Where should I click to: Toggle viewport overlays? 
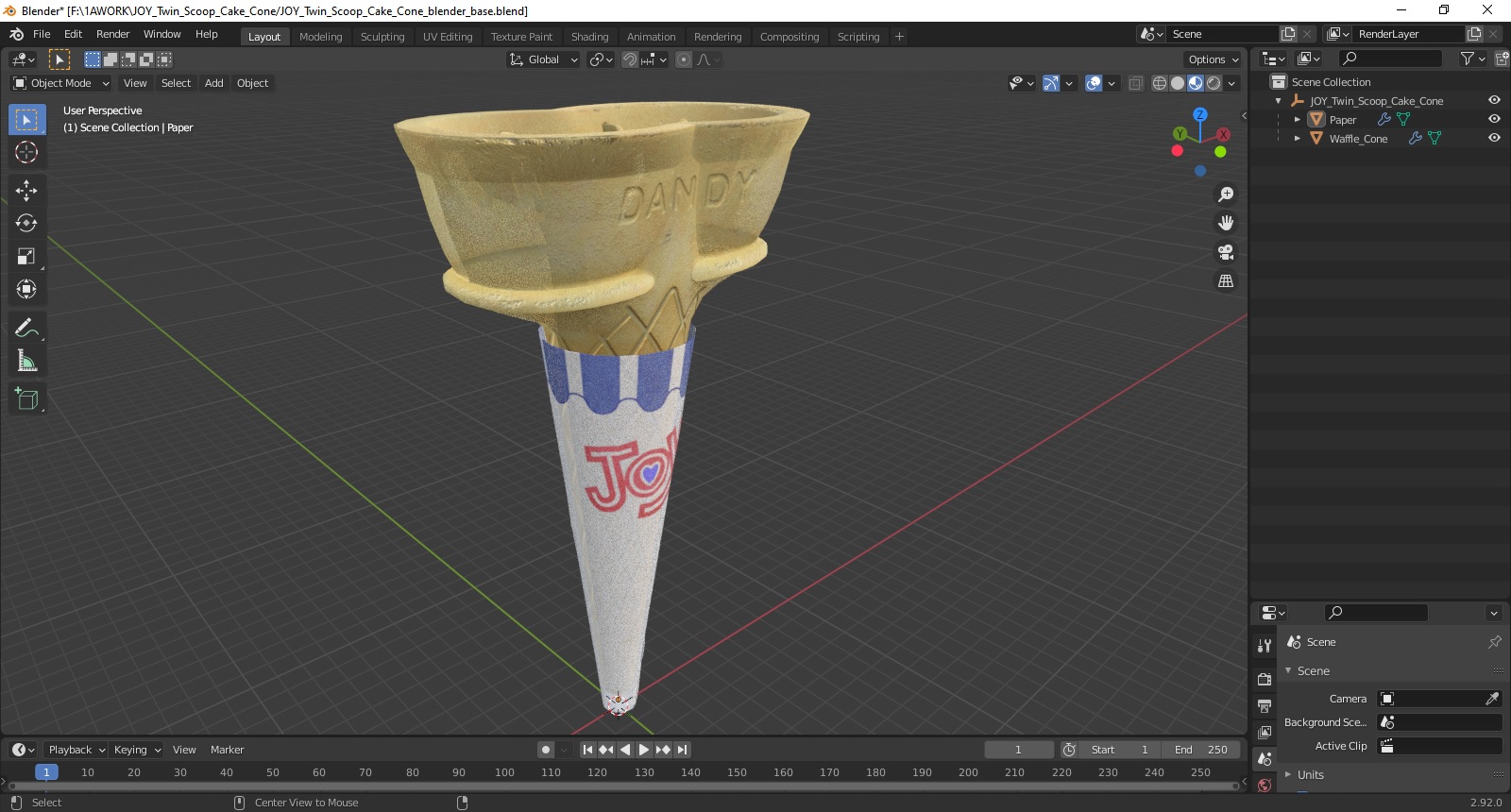click(1094, 83)
